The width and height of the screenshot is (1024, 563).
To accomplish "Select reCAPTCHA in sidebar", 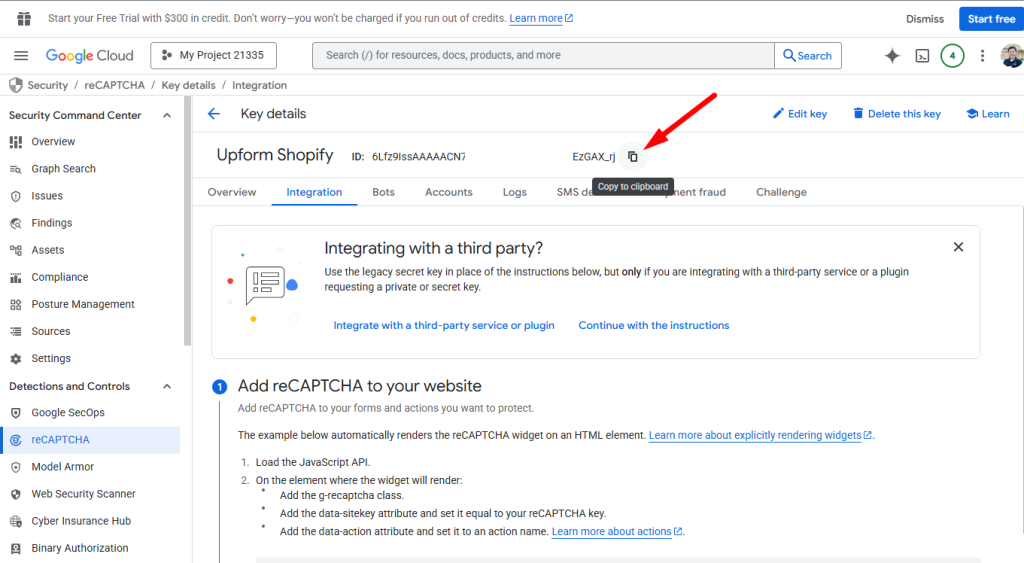I will click(90, 440).
